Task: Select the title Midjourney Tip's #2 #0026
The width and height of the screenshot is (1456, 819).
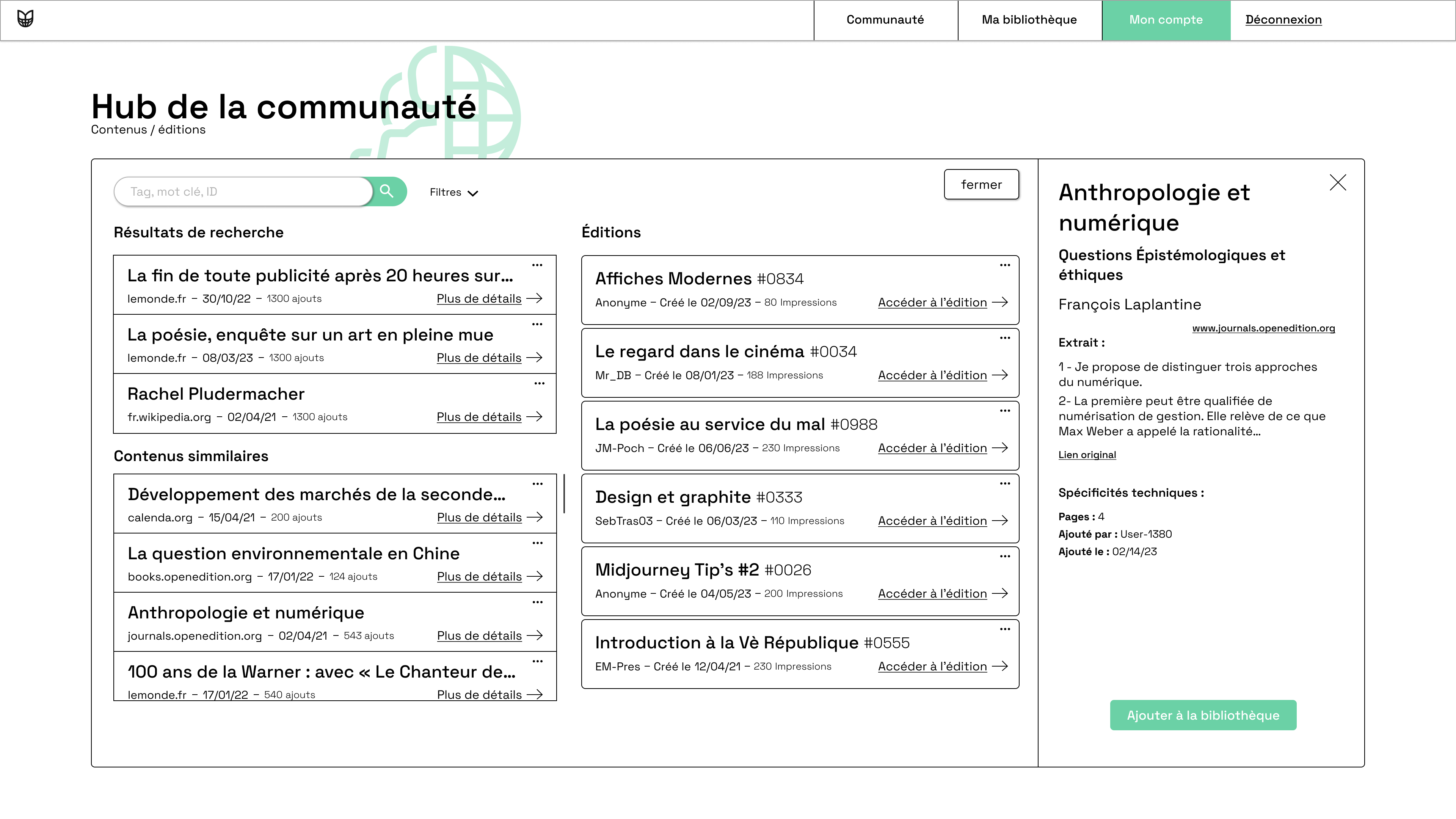Action: click(x=703, y=570)
